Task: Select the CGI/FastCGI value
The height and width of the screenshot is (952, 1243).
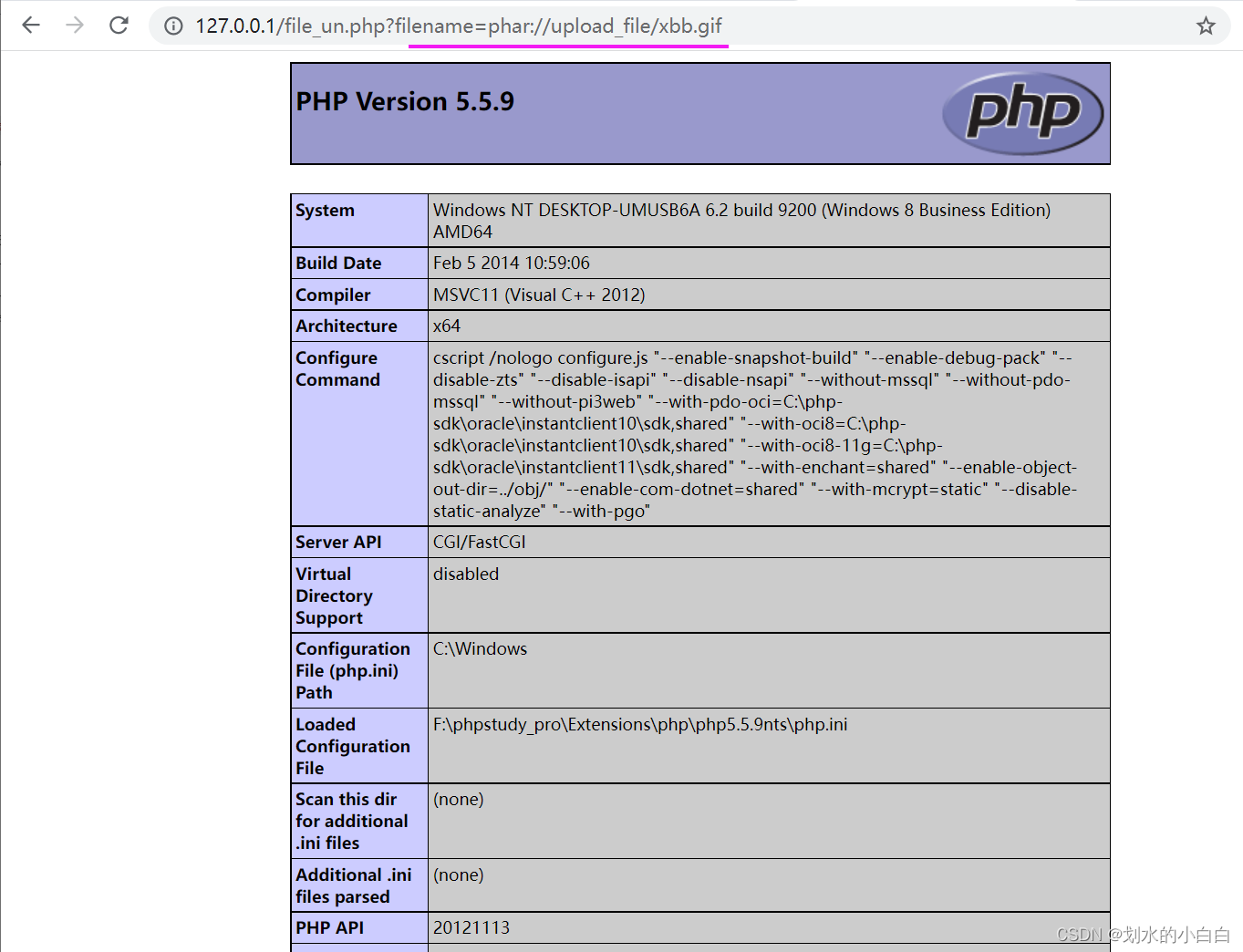Action: pyautogui.click(x=480, y=543)
